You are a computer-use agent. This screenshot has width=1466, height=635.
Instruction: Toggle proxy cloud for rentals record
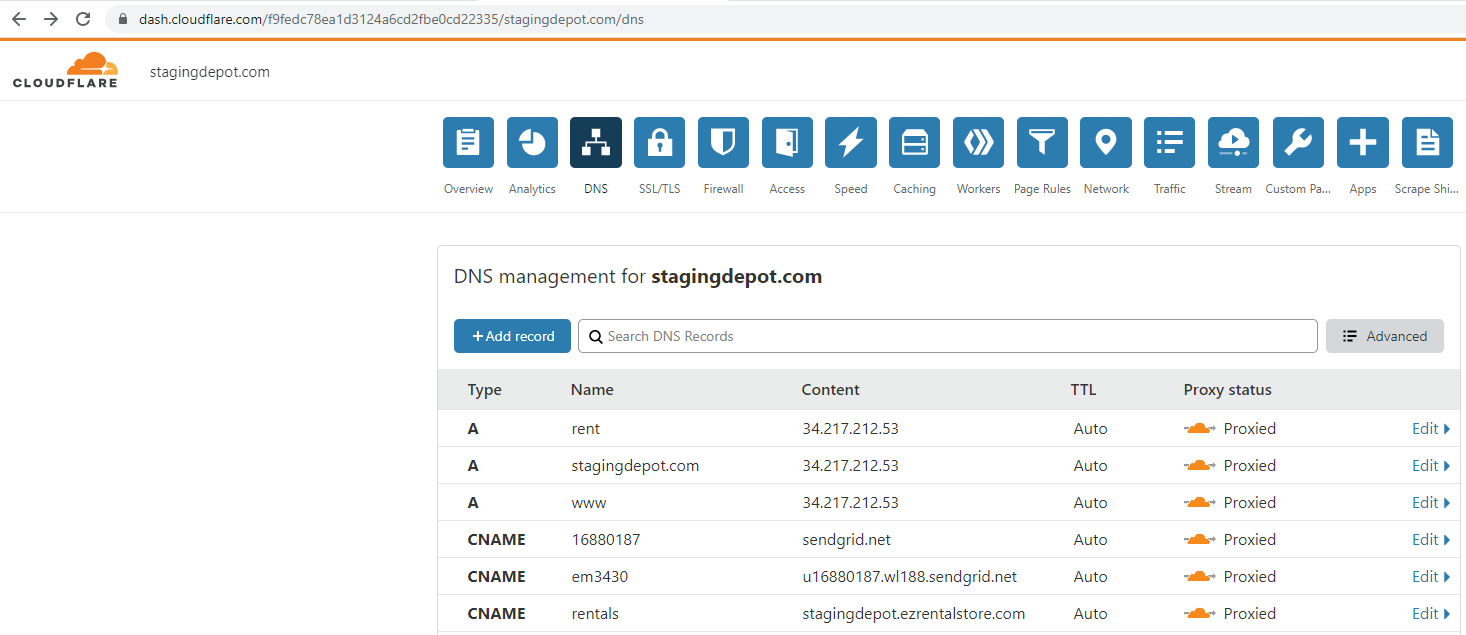tap(1200, 614)
